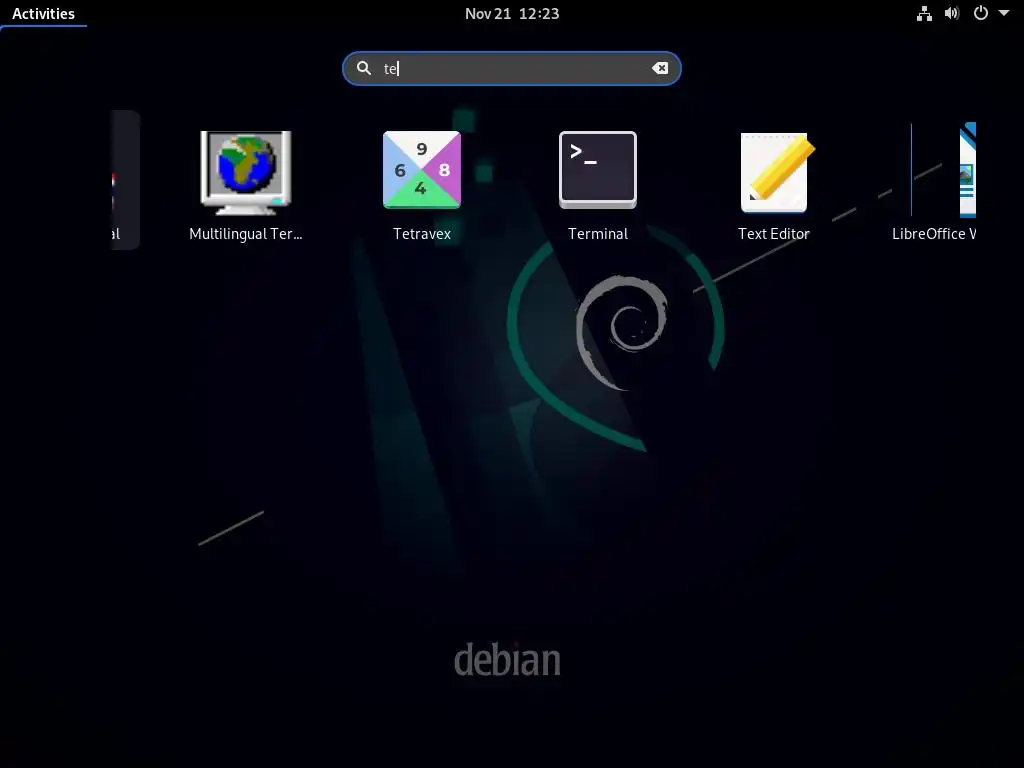This screenshot has height=768, width=1024.
Task: Click inside the search field containing 'te'
Action: tap(511, 68)
